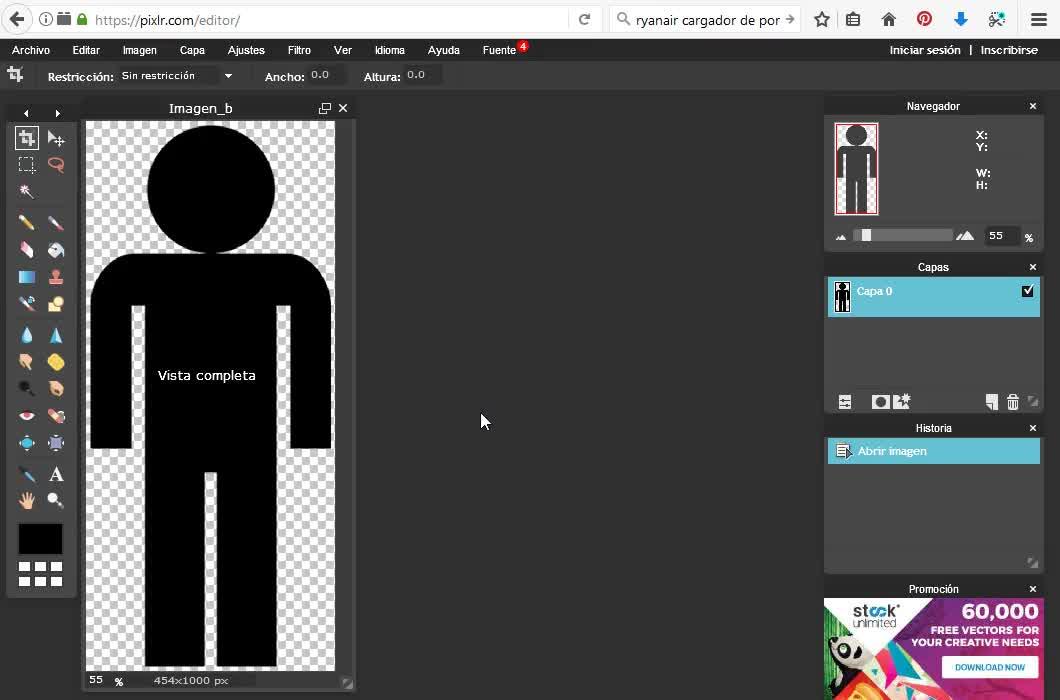The image size is (1060, 700).
Task: Select the Text tool
Action: click(56, 474)
